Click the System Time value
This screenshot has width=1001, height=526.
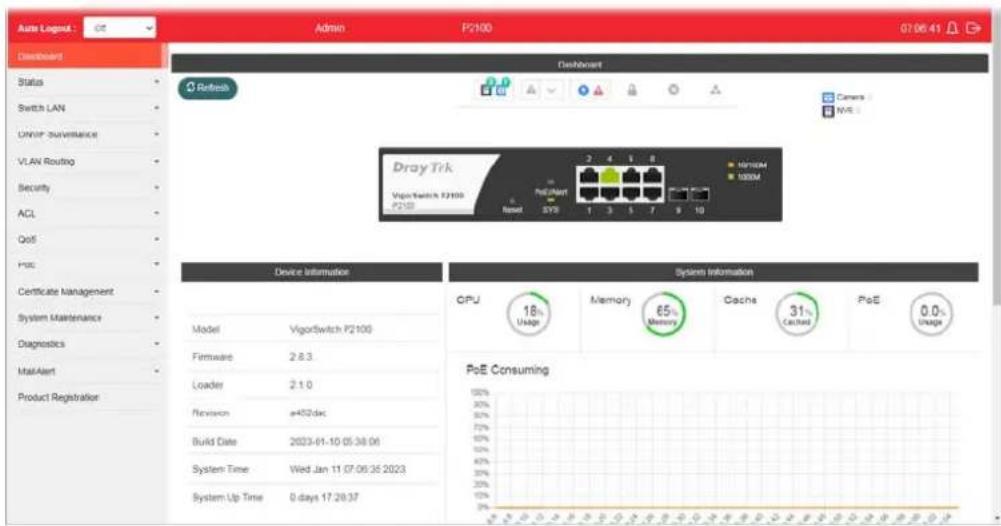[x=347, y=469]
